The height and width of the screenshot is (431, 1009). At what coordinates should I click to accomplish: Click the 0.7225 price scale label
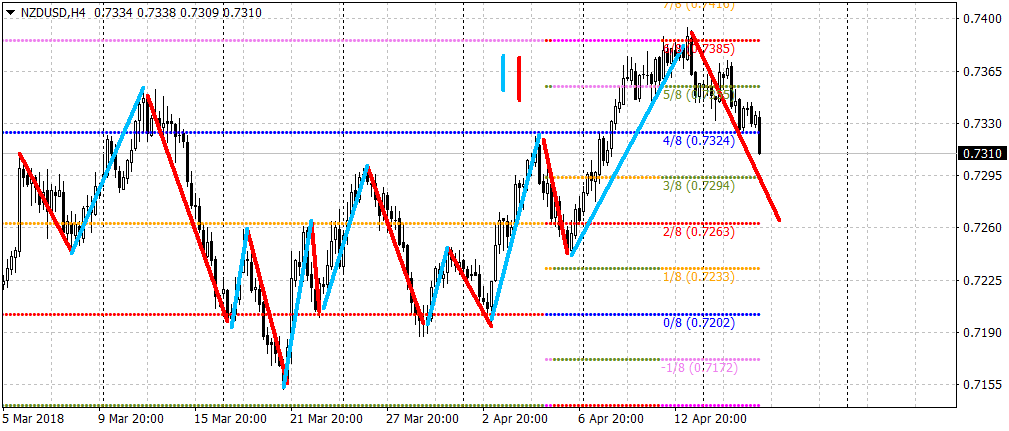(982, 280)
